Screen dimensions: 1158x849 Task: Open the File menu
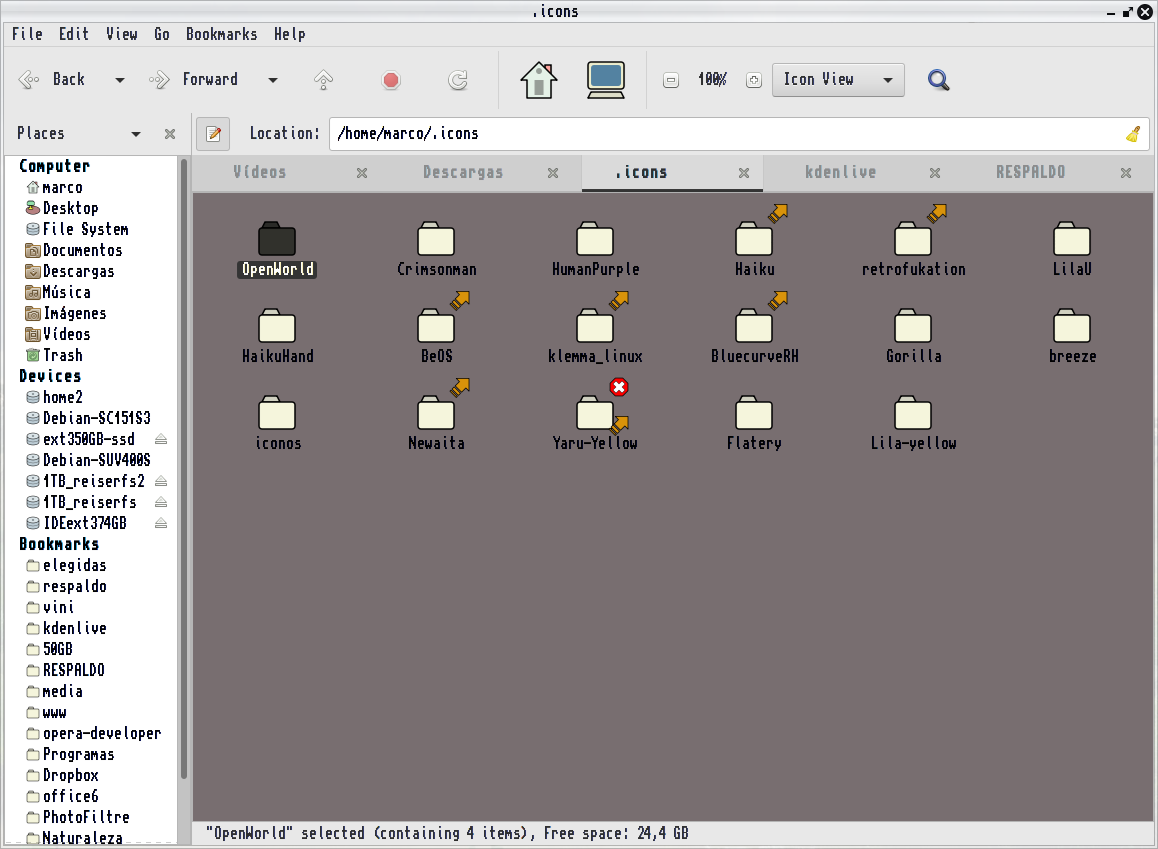coord(27,34)
